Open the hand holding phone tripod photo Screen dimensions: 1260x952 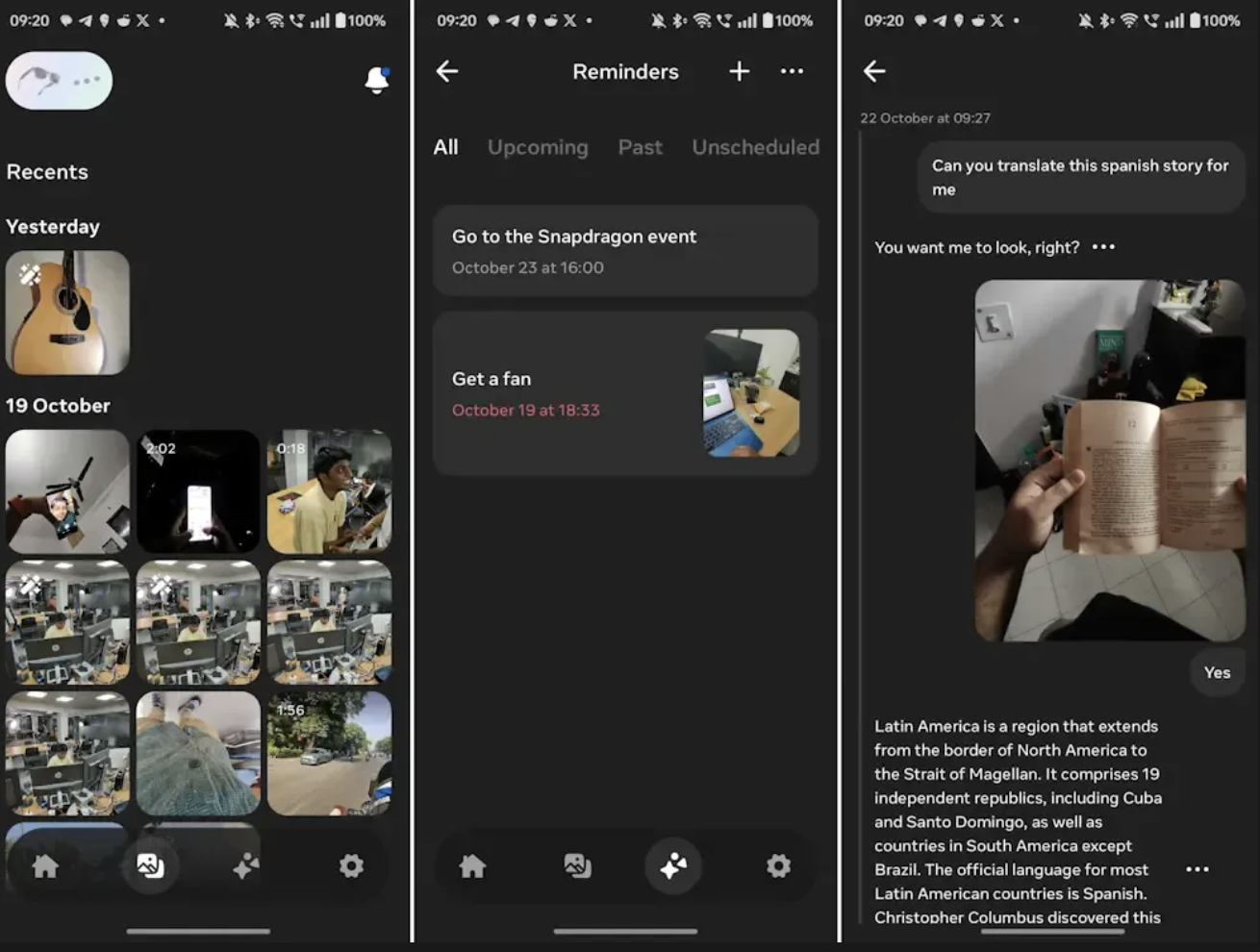tap(67, 491)
